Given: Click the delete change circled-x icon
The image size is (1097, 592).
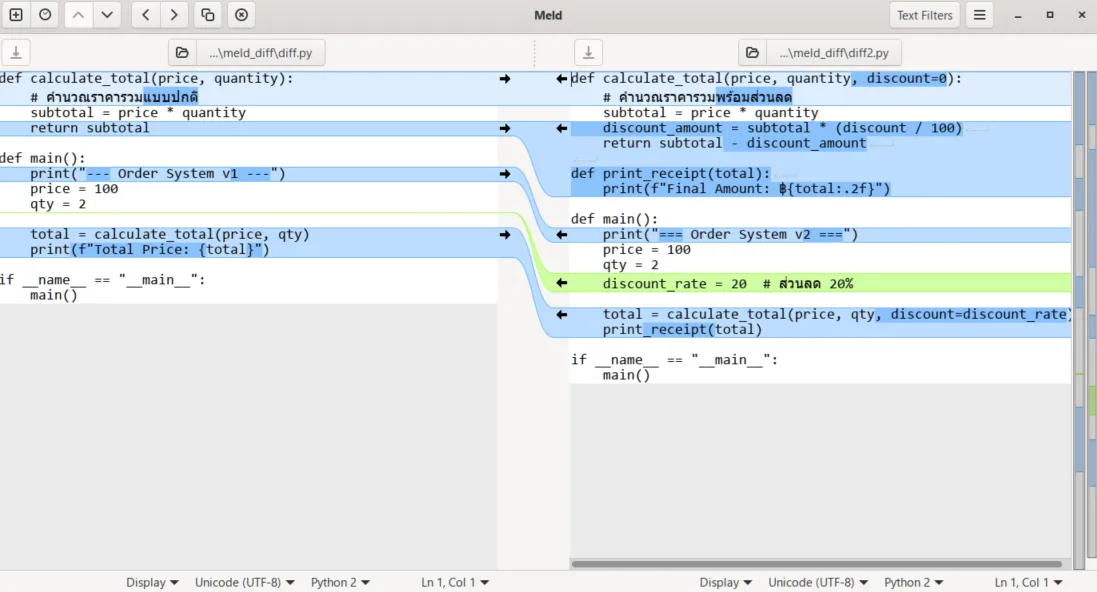Looking at the screenshot, I should coord(241,15).
